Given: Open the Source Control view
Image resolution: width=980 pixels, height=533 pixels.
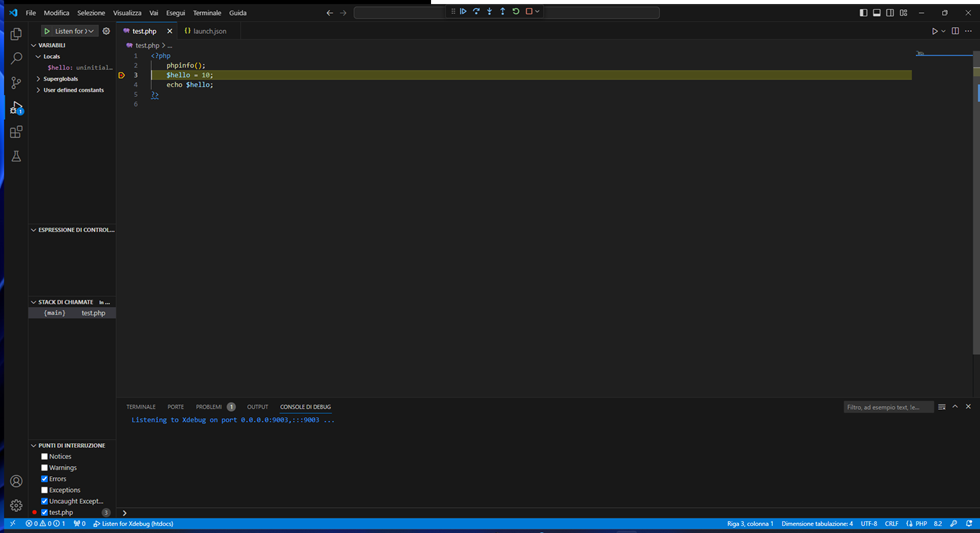Looking at the screenshot, I should point(16,82).
